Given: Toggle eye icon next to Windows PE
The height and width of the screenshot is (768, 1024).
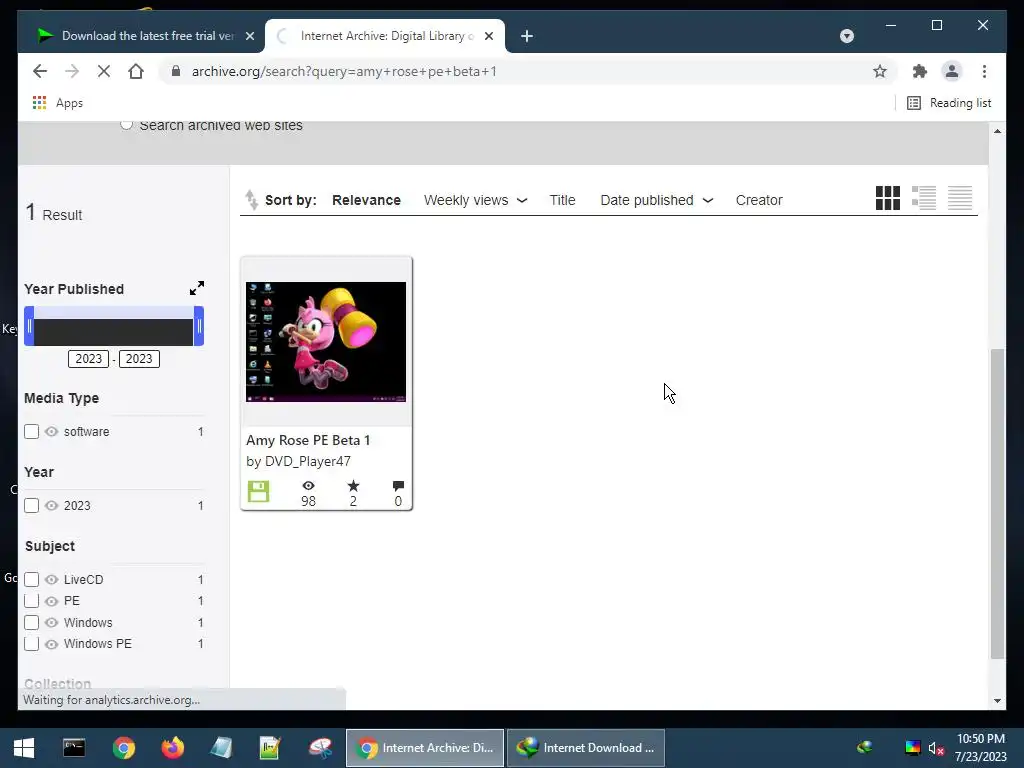Looking at the screenshot, I should (52, 644).
